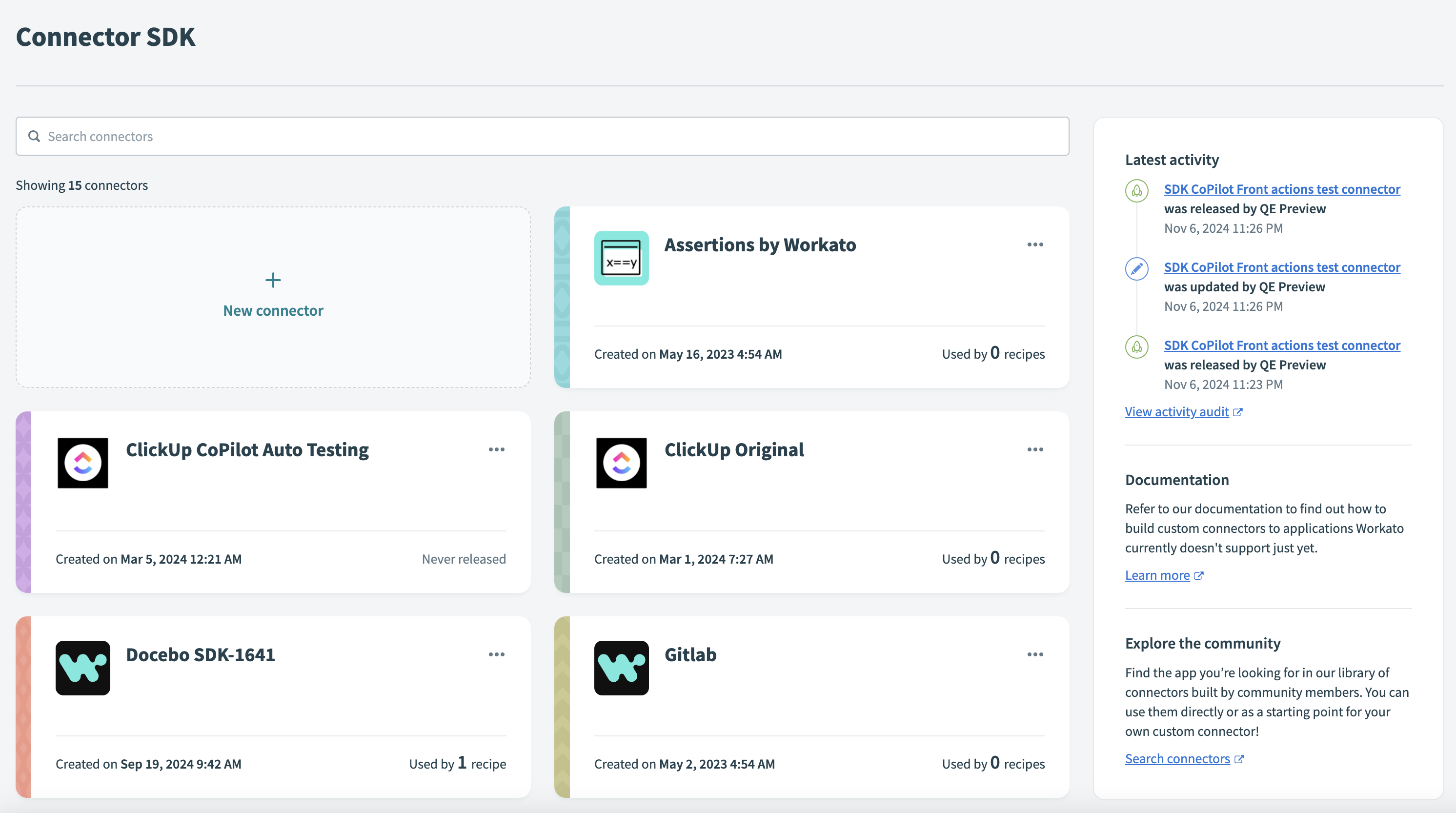Open ClickUp CoPilot Auto Testing's three-dot menu
The image size is (1456, 813).
pos(496,449)
